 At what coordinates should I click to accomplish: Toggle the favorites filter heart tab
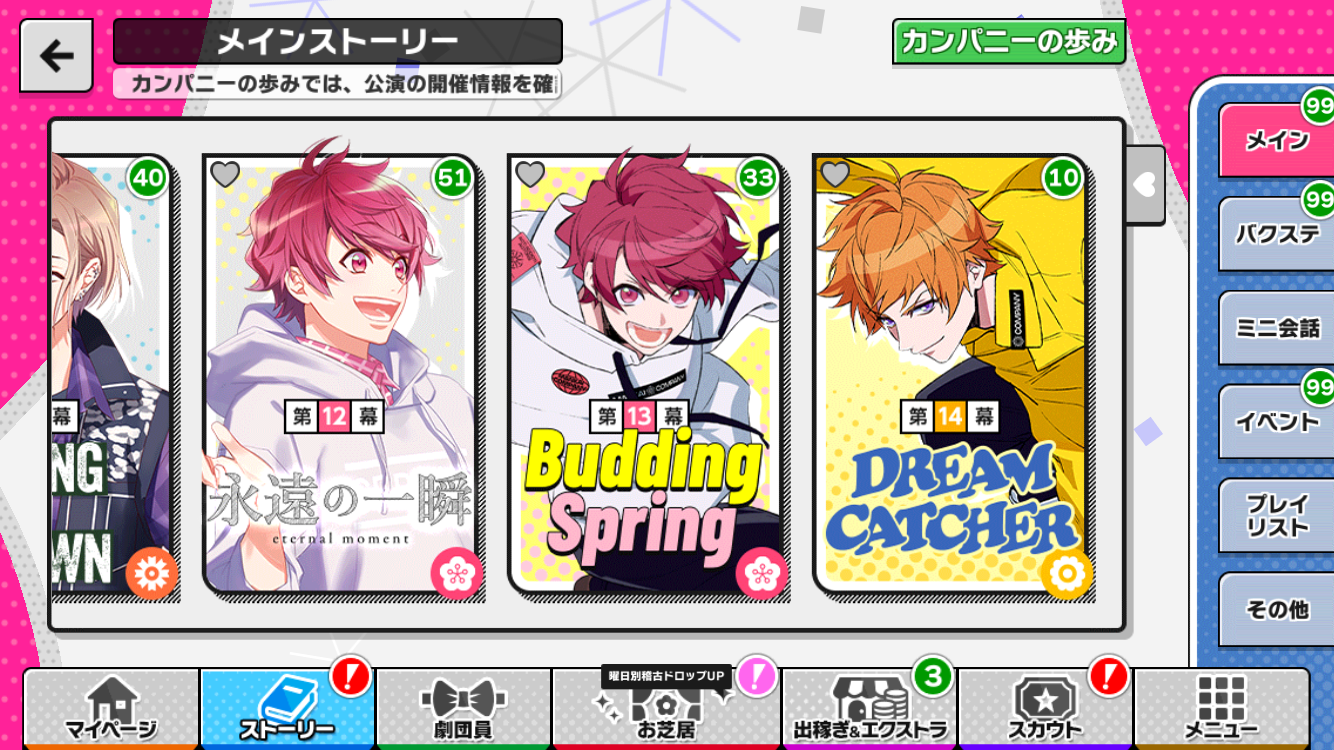pyautogui.click(x=1146, y=185)
